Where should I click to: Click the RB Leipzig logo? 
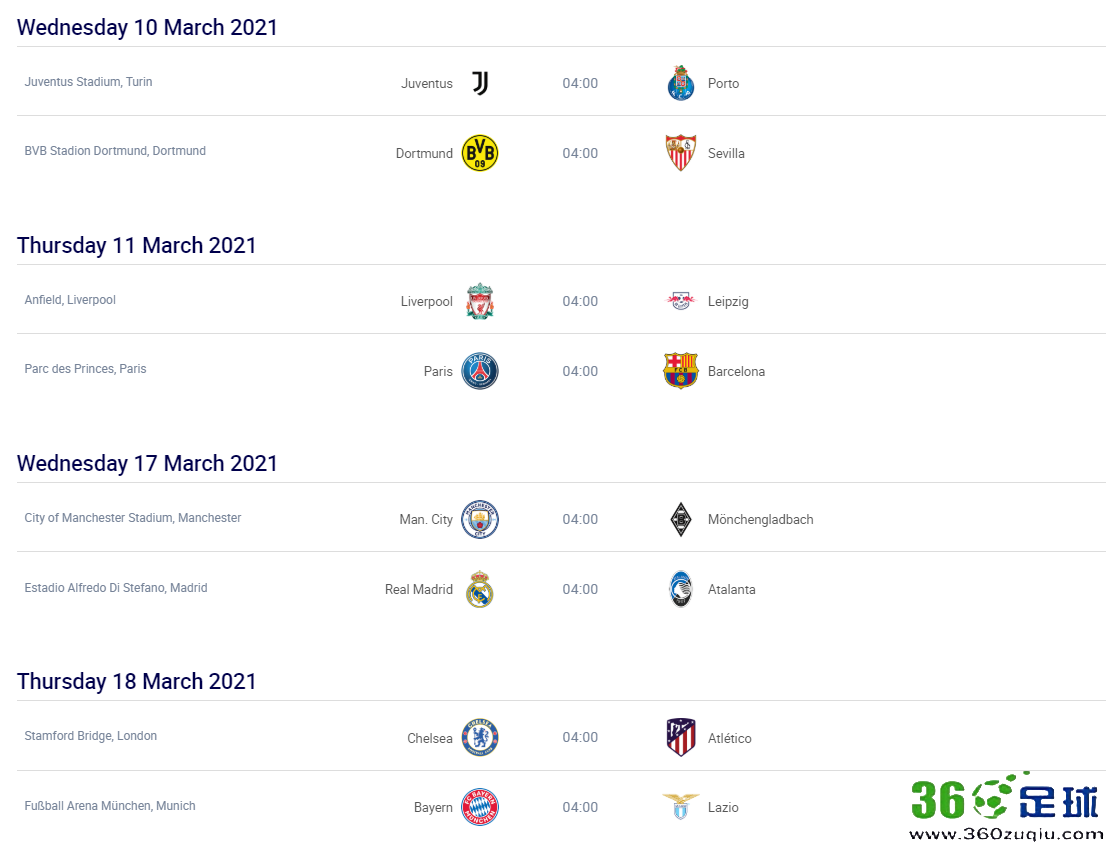coord(681,301)
